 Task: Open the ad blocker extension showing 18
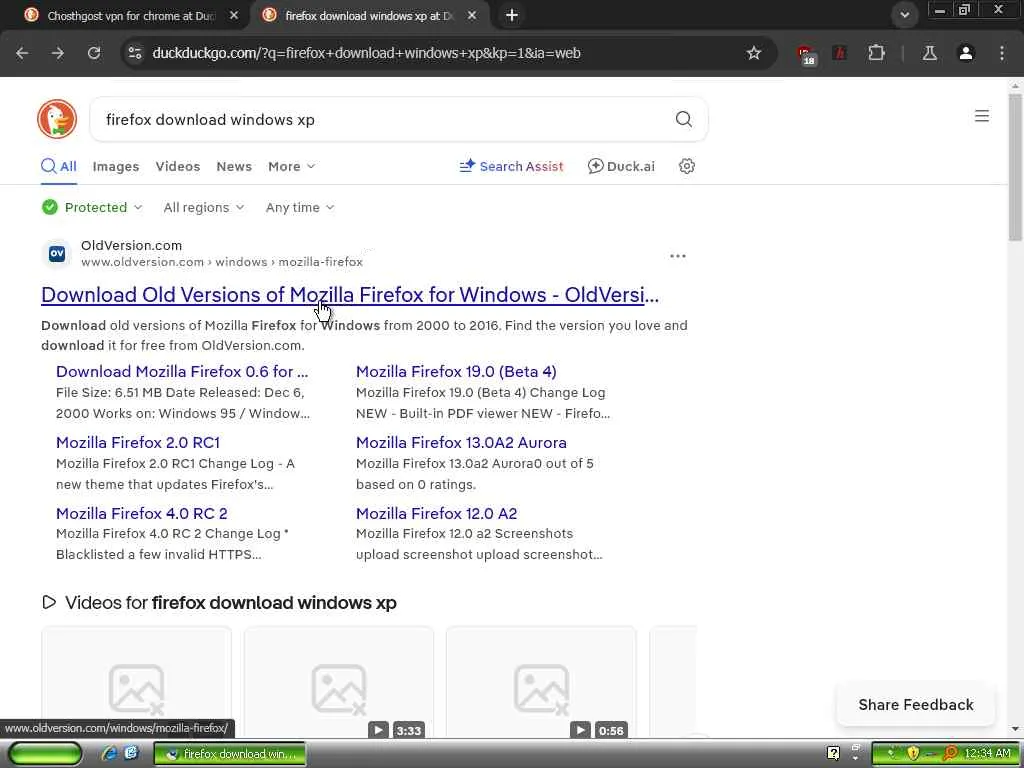pyautogui.click(x=805, y=54)
